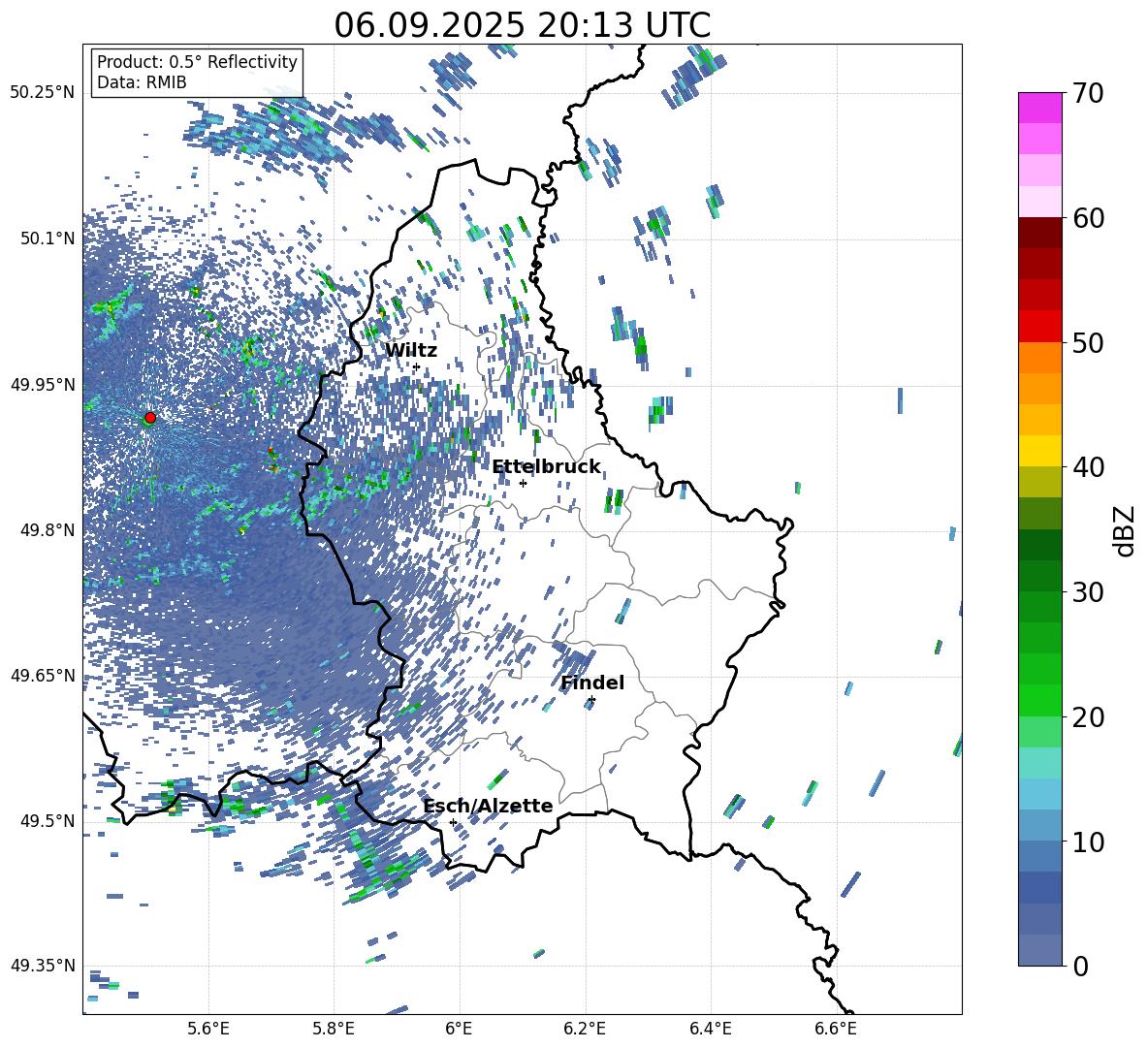Viewport: 1148px width, 1048px height.
Task: Click the 6.2°E longitude tick label
Action: (x=585, y=1029)
